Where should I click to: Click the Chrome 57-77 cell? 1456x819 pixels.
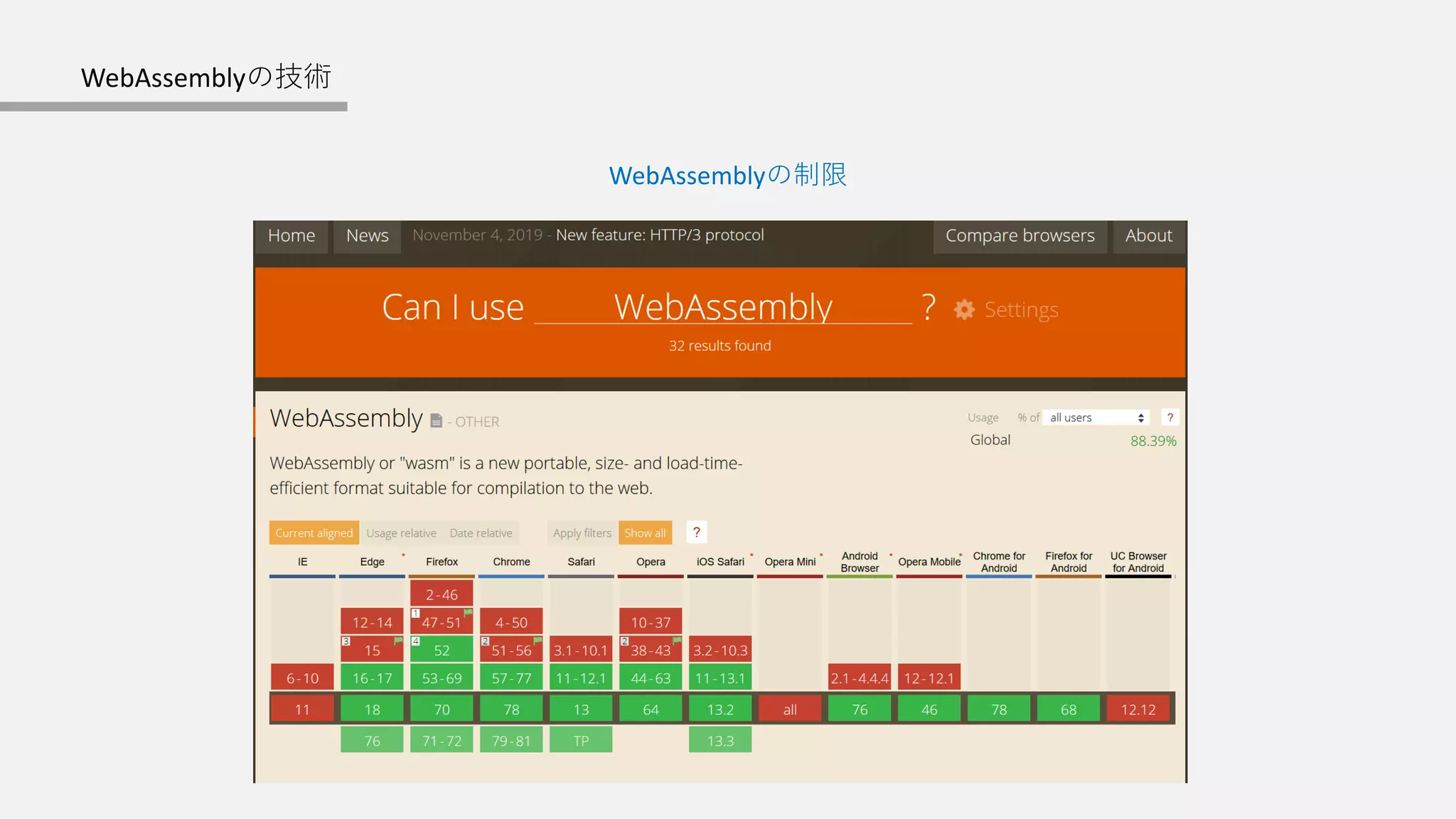click(x=511, y=678)
